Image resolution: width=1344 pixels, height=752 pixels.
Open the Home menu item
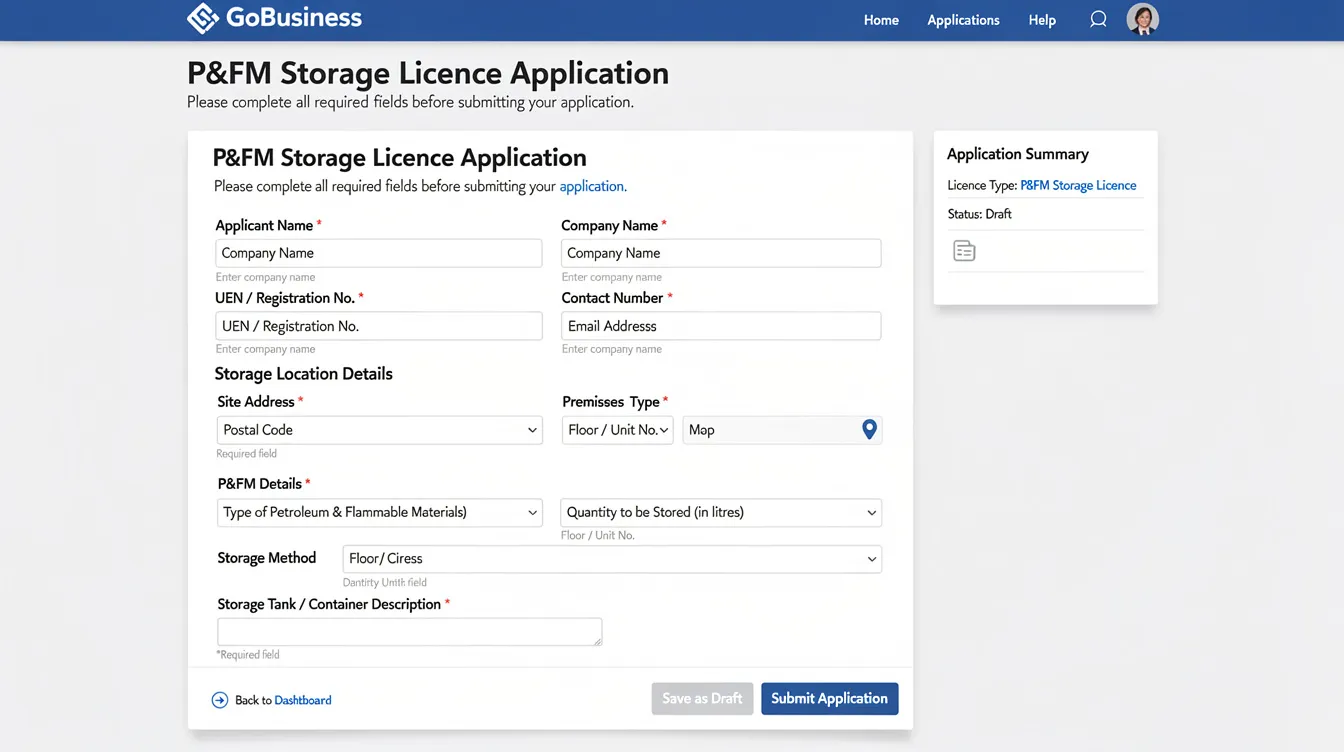(881, 20)
